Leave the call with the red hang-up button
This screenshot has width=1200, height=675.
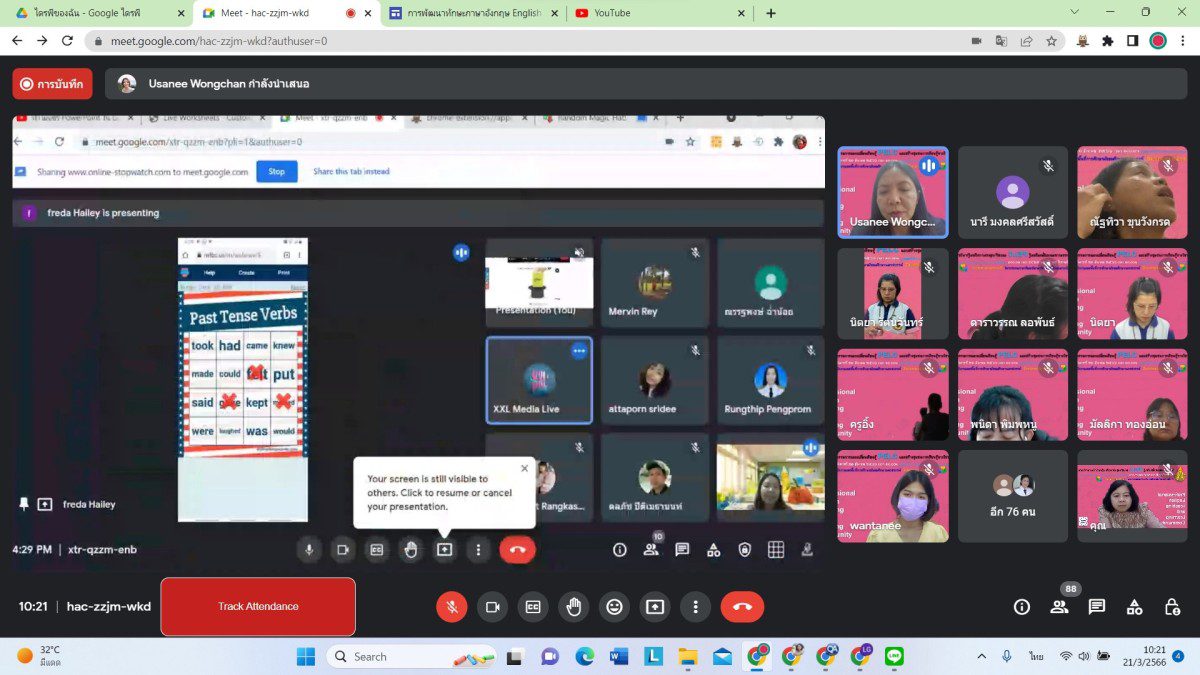pyautogui.click(x=742, y=606)
